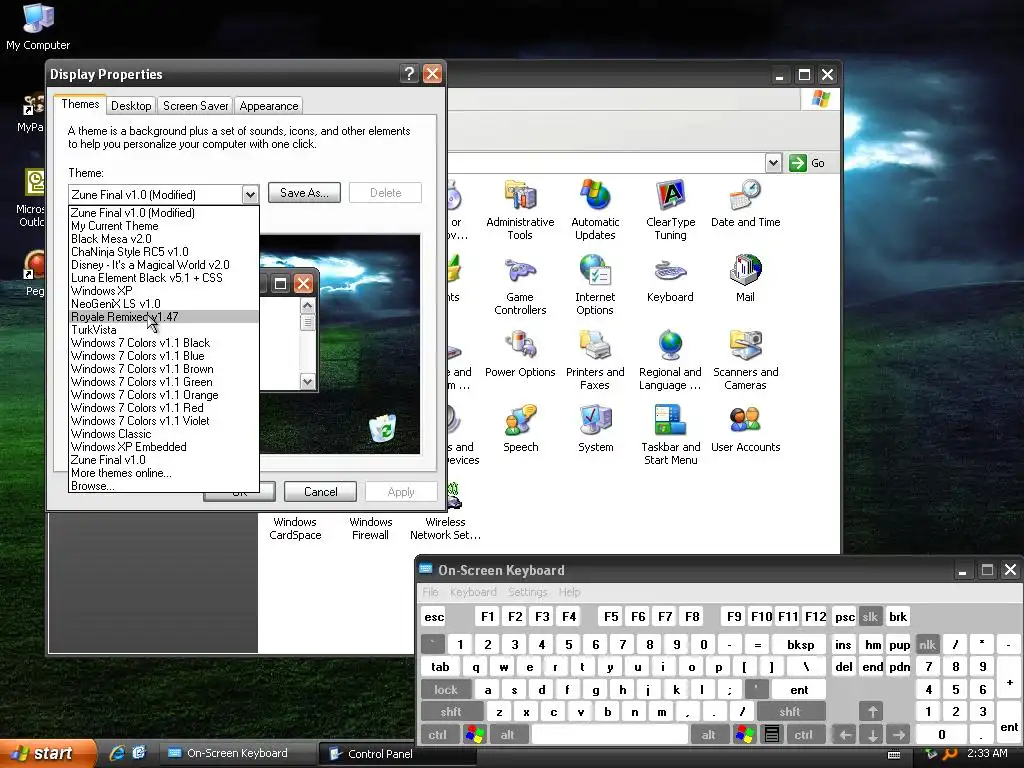Open Keyboard menu in On-Screen Keyboard
The height and width of the screenshot is (768, 1024).
point(473,592)
